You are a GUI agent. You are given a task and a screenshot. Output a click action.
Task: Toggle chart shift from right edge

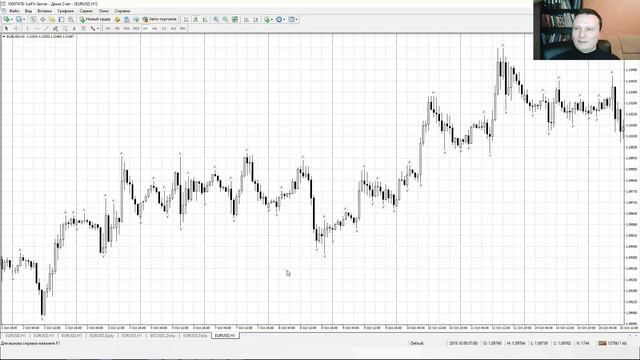[x=256, y=19]
